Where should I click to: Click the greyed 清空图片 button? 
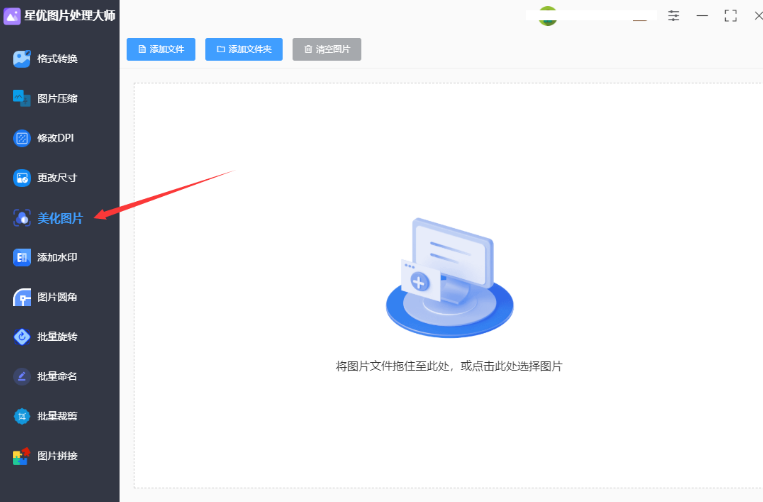pos(327,49)
